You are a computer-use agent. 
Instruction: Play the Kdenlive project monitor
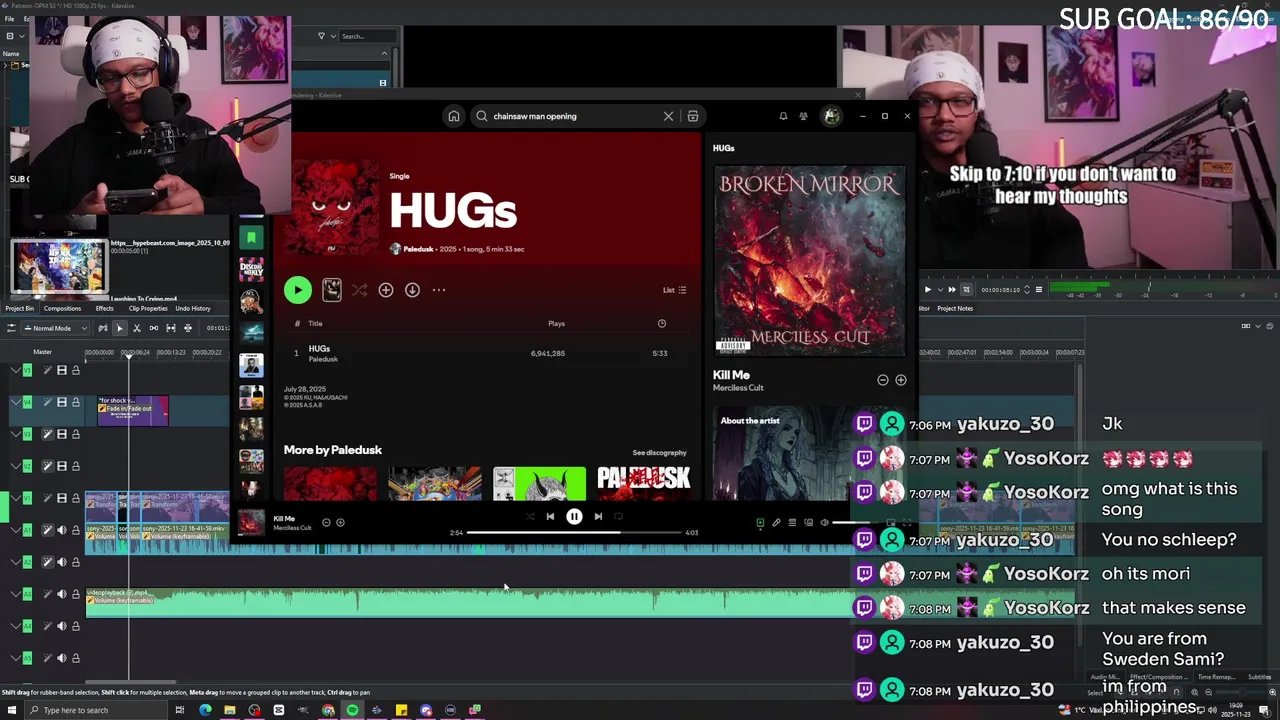click(928, 290)
